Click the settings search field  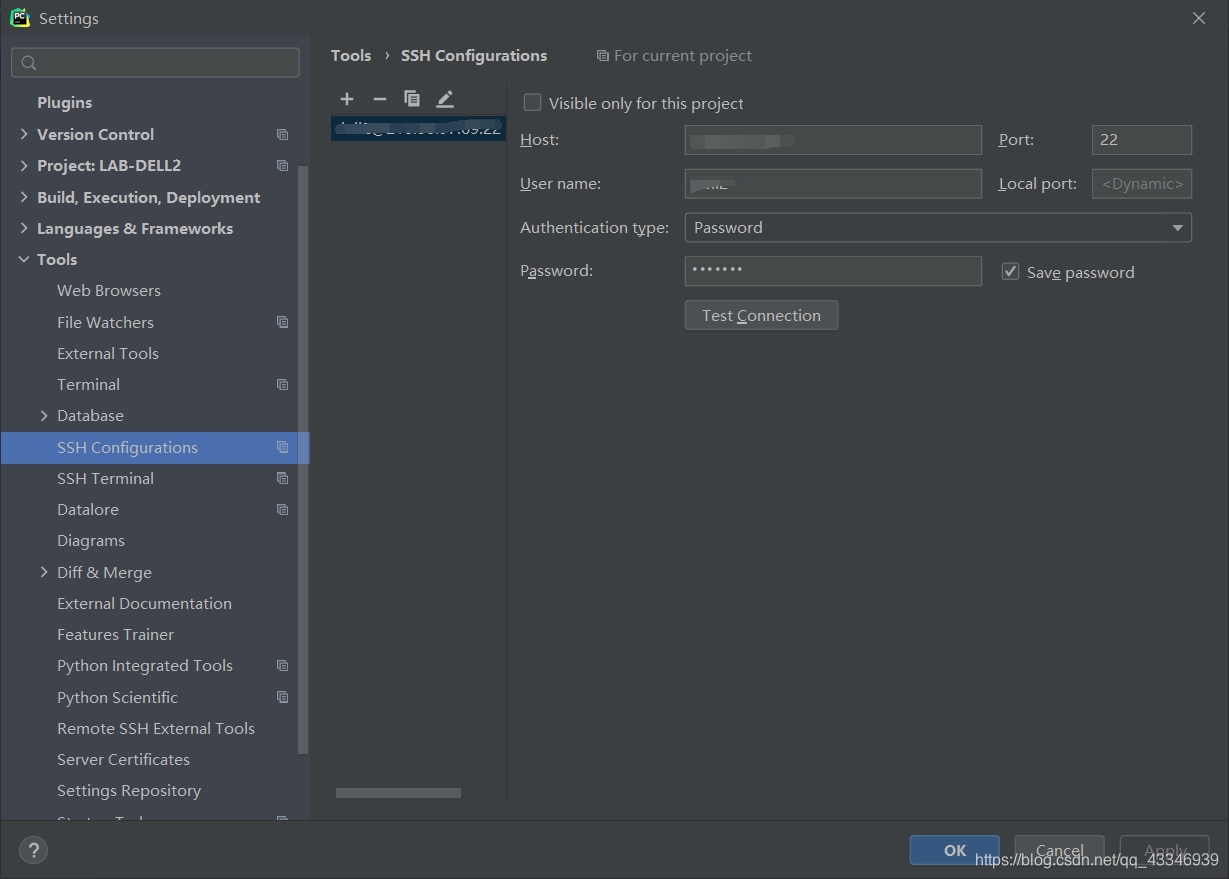tap(155, 62)
